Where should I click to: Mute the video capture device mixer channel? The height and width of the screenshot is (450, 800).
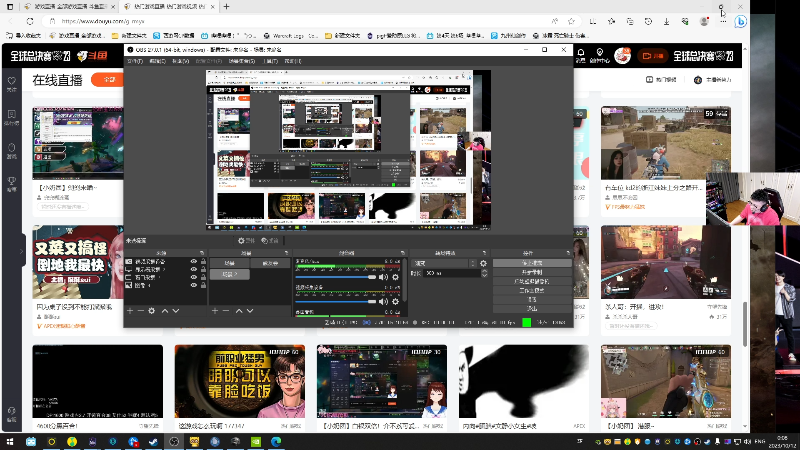tap(383, 302)
